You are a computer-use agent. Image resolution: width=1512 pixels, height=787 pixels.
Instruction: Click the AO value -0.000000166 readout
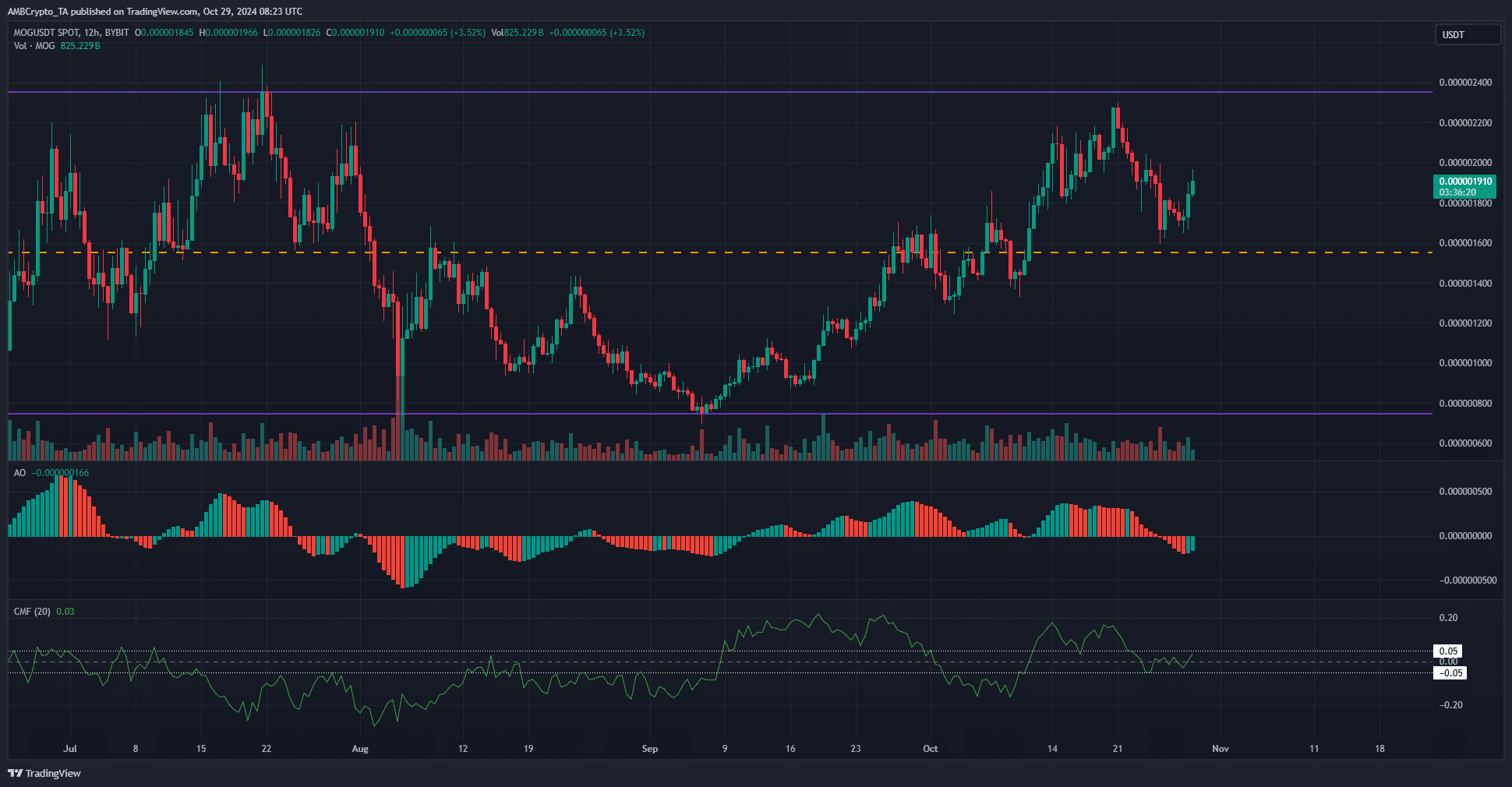click(x=60, y=473)
